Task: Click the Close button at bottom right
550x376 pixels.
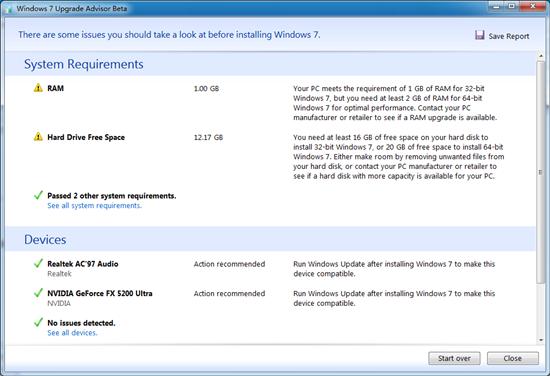Action: [x=512, y=358]
